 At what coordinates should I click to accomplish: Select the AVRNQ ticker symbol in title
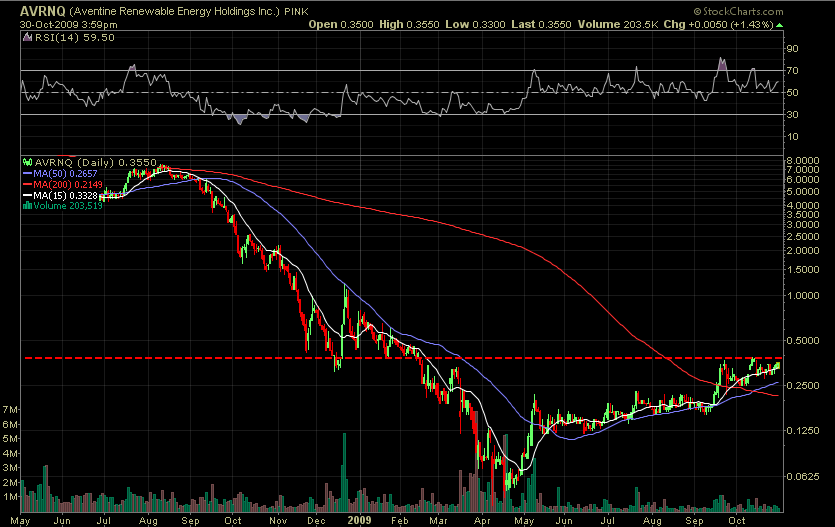click(43, 11)
